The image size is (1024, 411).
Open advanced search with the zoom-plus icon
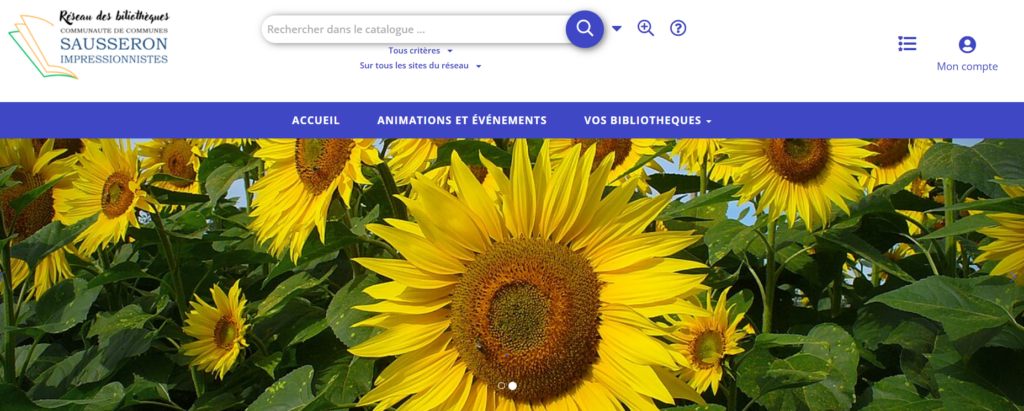coord(645,28)
